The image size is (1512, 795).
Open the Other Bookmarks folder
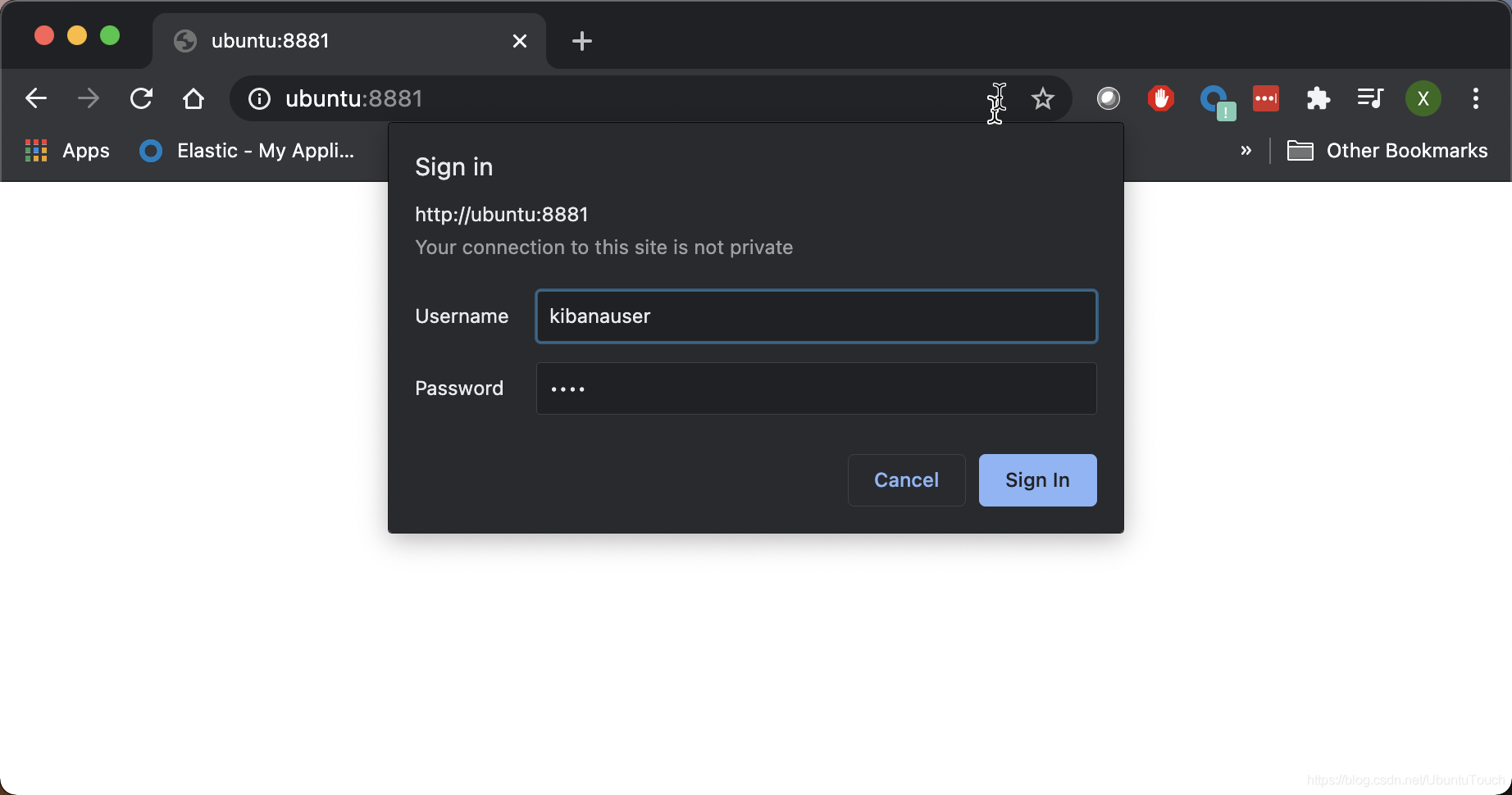1387,151
